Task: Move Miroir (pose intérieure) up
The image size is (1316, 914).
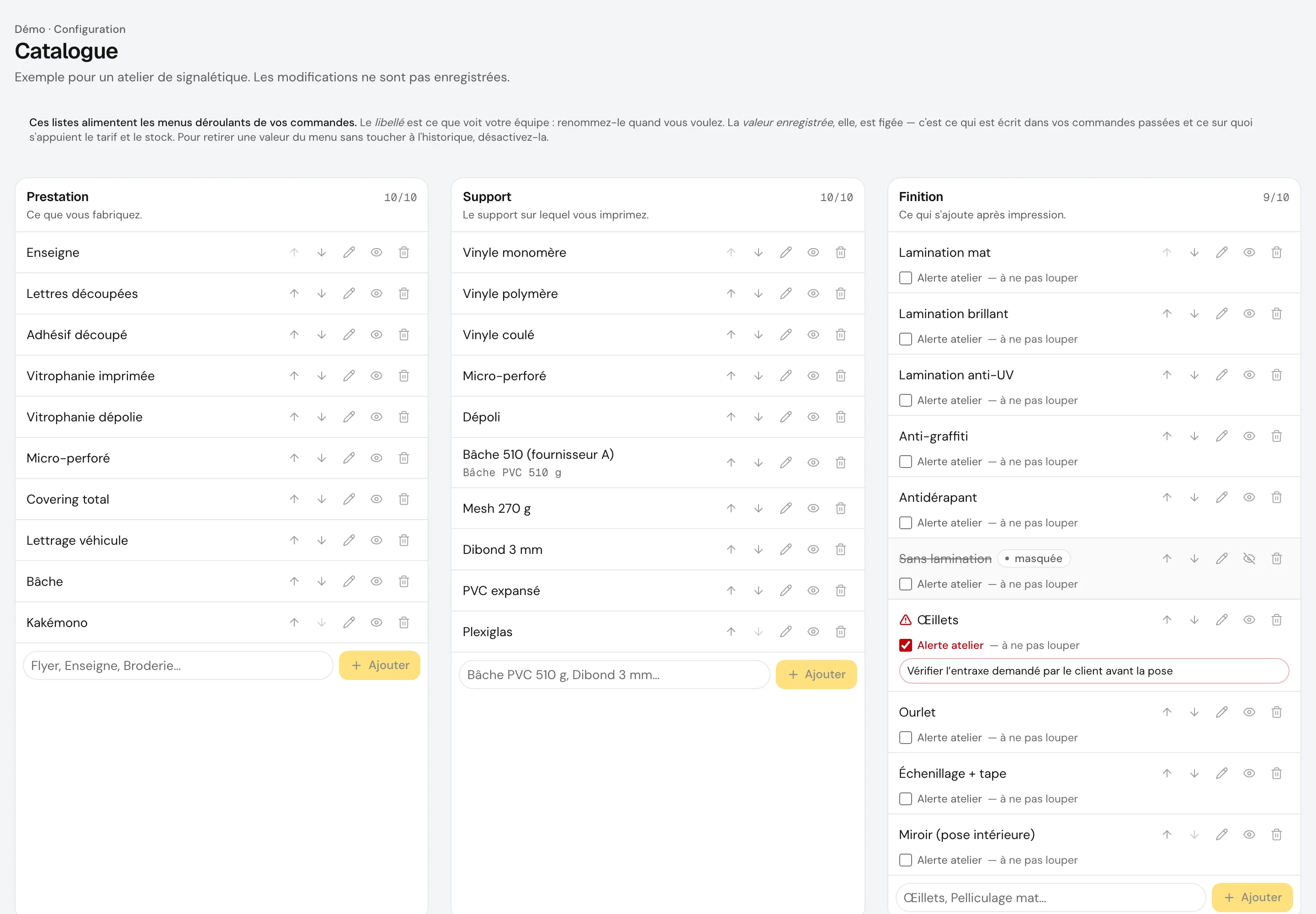Action: (1167, 835)
